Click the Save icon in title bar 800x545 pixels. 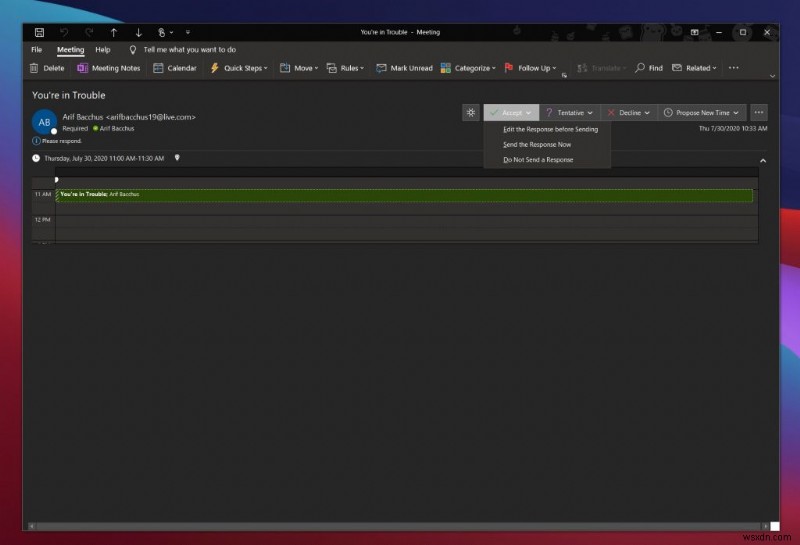pos(38,32)
